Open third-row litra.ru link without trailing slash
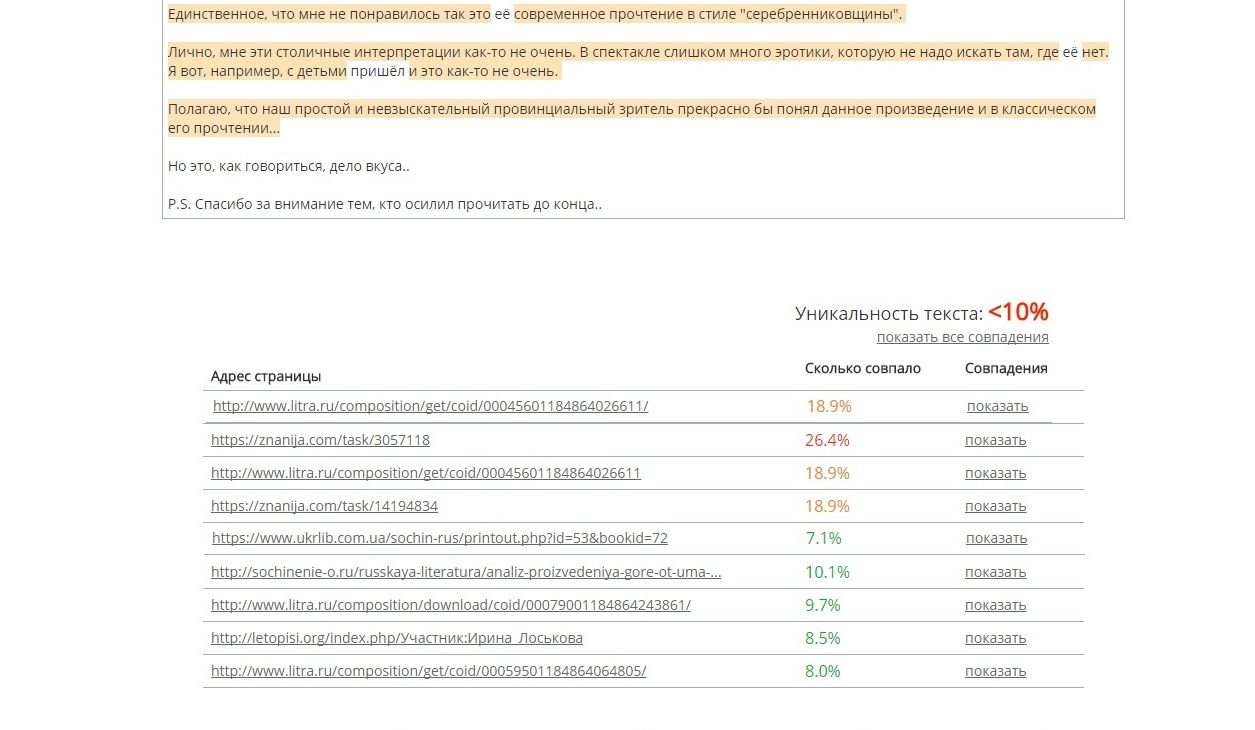Viewport: 1255px width, 730px height. [425, 473]
